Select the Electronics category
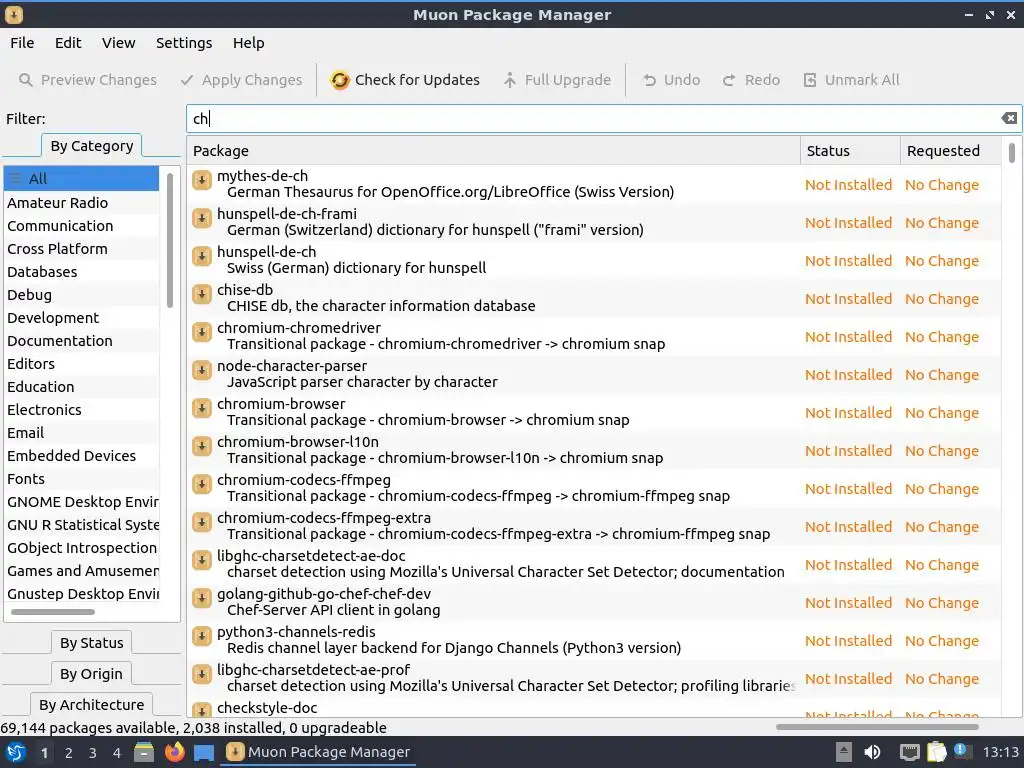Viewport: 1024px width, 768px height. tap(82, 409)
